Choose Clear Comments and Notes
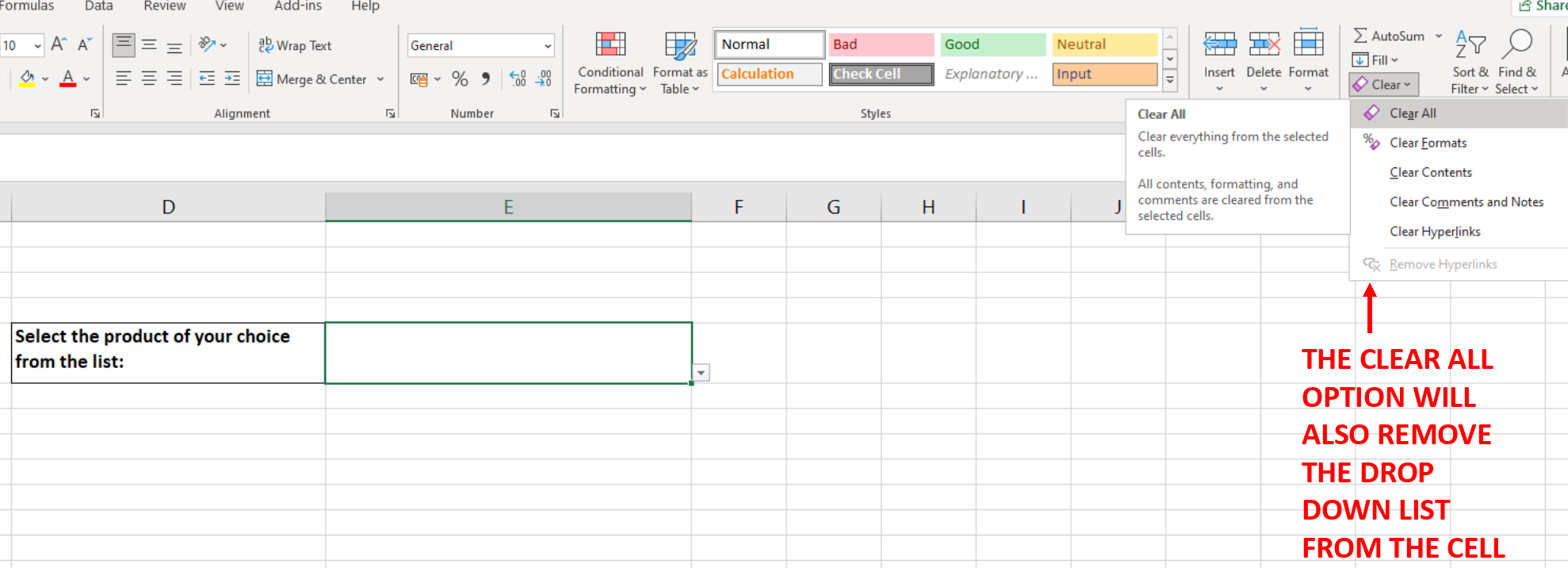Viewport: 1568px width, 568px height. pyautogui.click(x=1459, y=202)
